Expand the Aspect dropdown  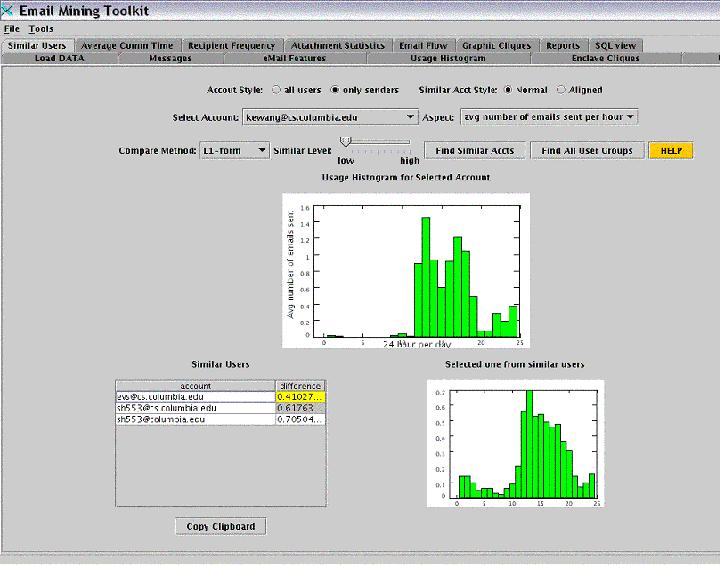pos(630,117)
